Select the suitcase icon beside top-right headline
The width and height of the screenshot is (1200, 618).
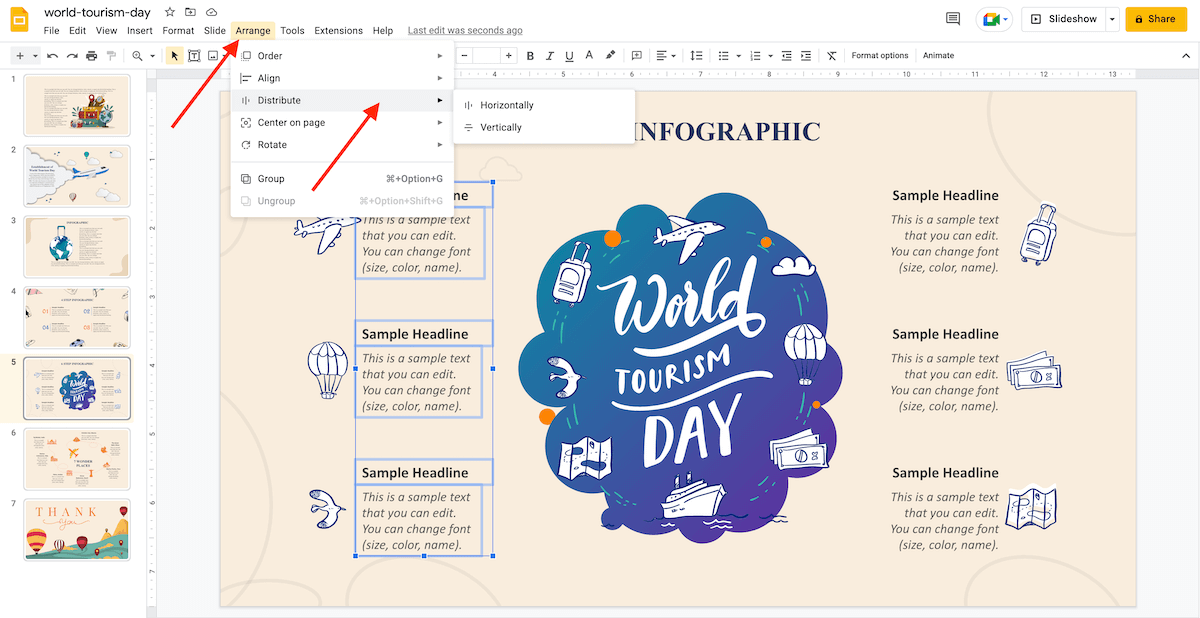(1038, 234)
